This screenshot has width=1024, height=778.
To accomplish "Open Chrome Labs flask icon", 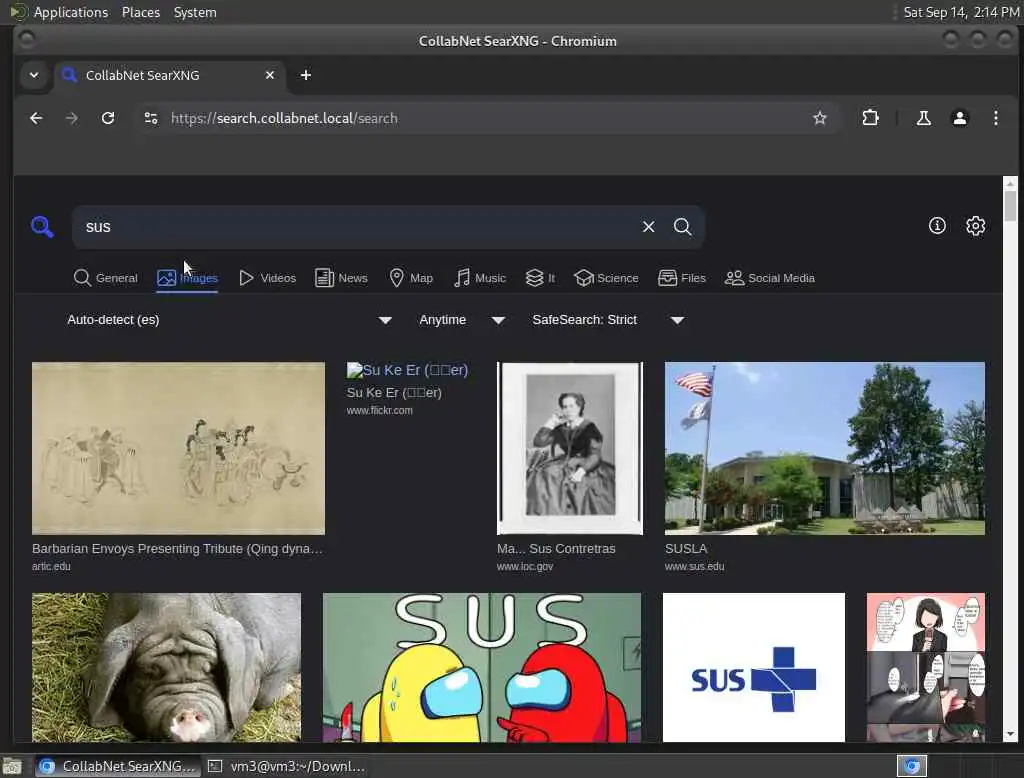I will point(923,118).
